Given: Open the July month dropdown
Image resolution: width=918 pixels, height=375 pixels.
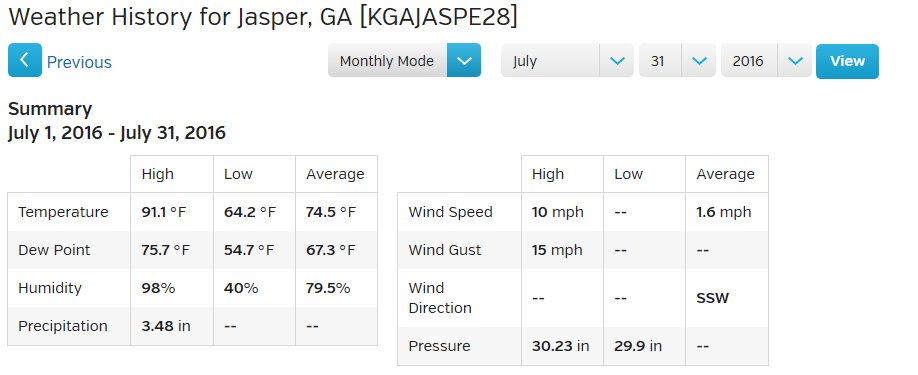Looking at the screenshot, I should (567, 60).
